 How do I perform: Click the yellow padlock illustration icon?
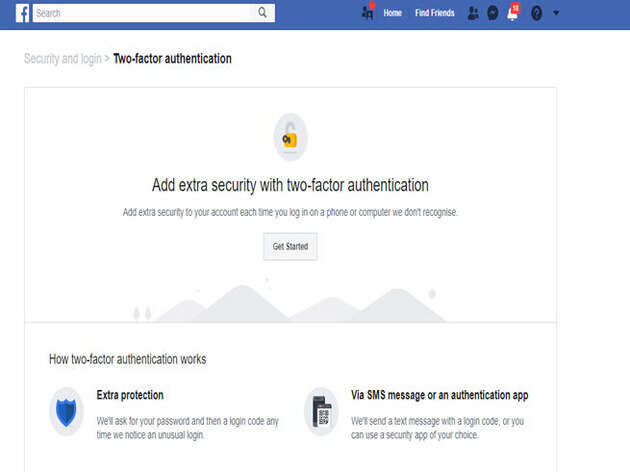(290, 137)
